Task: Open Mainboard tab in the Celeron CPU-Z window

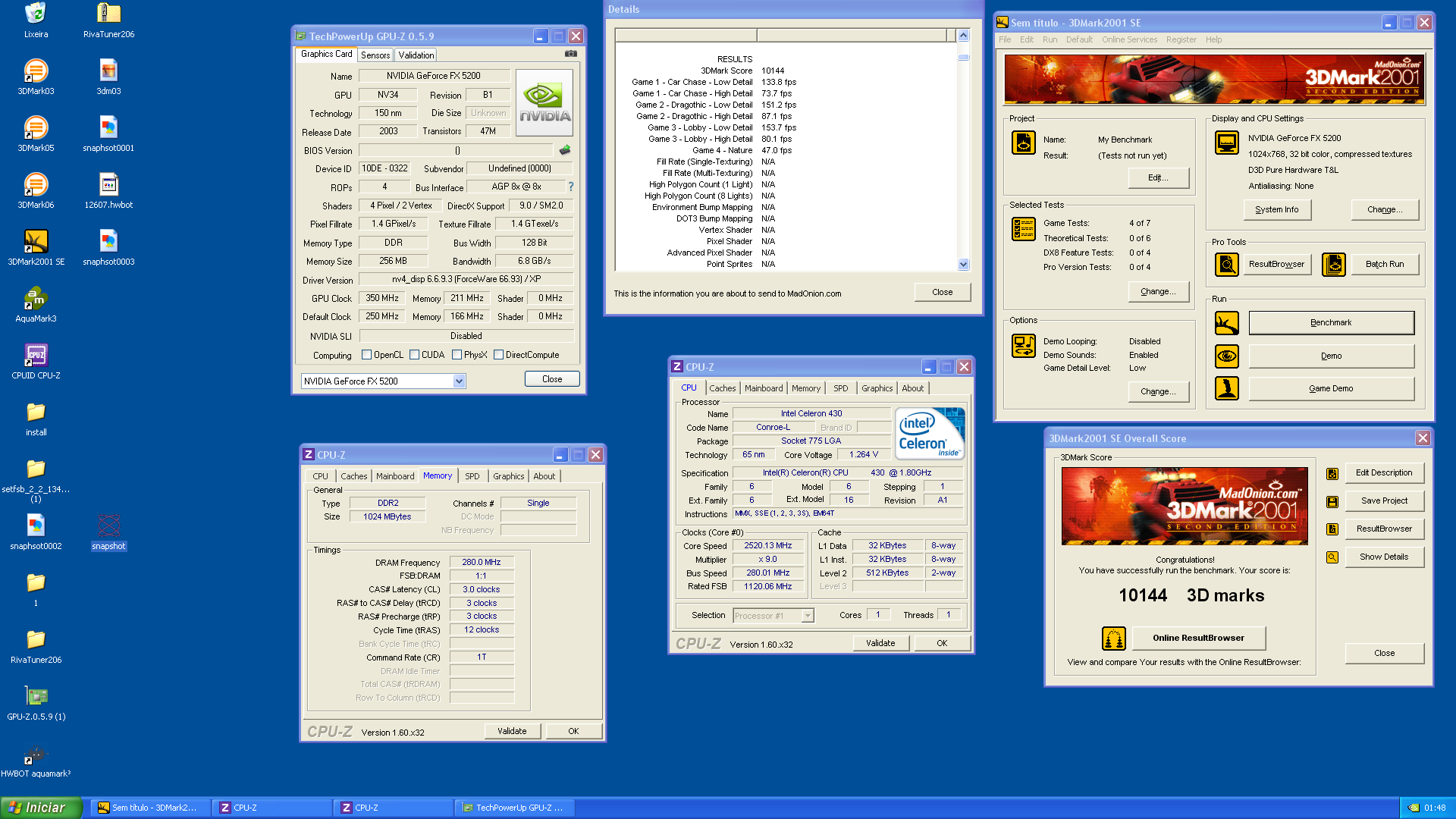Action: click(764, 388)
